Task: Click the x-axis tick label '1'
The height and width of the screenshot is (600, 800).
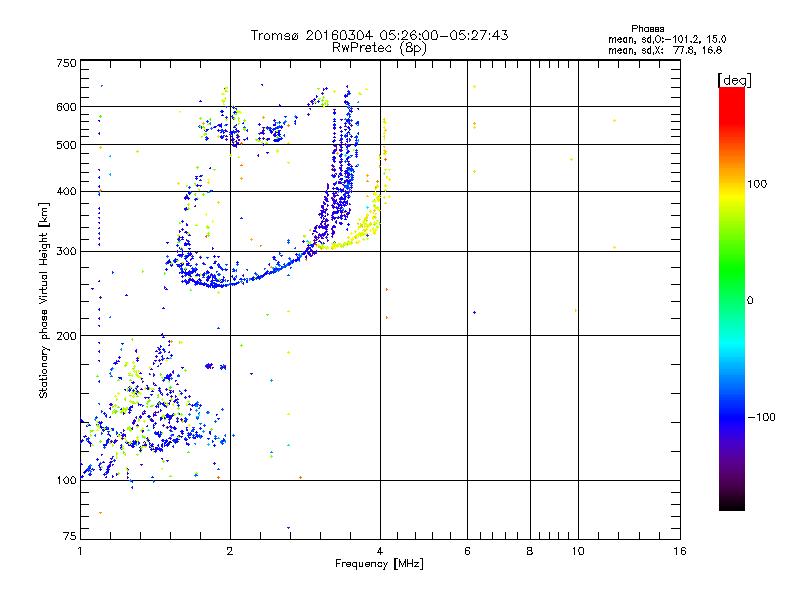Action: [x=80, y=551]
